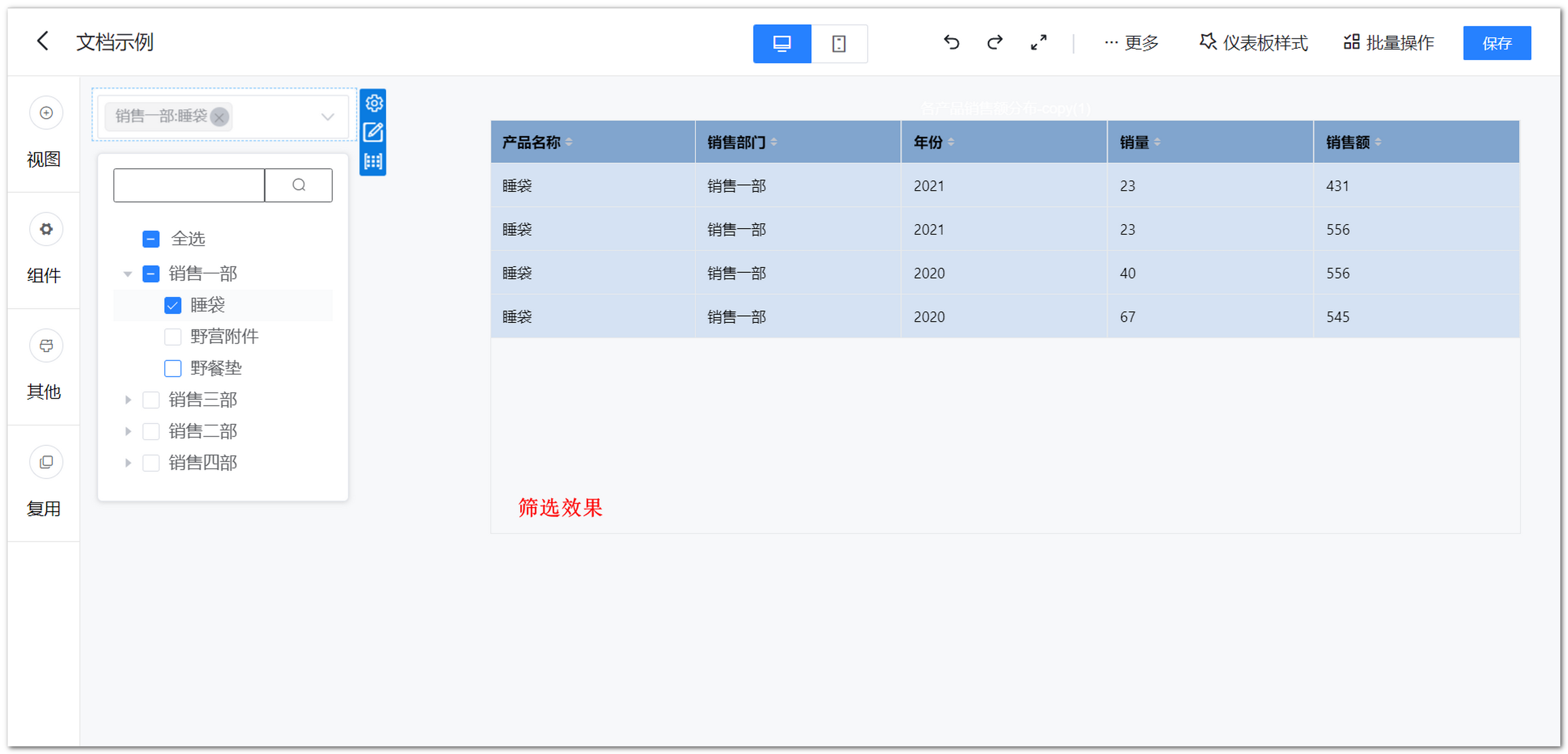The image size is (1568, 754).
Task: Click the 文档示例 title
Action: point(114,42)
